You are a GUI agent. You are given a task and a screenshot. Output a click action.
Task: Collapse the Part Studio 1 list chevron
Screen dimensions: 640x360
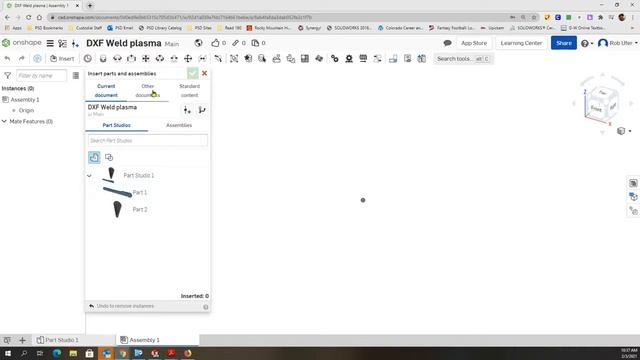tap(89, 176)
